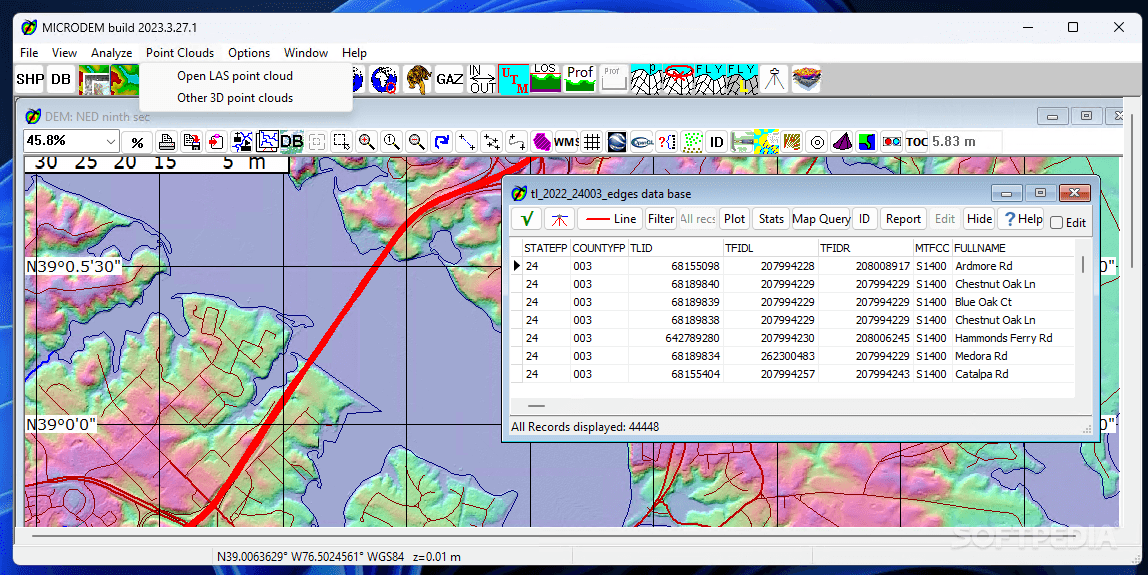
Task: Click the map window DB overlay icon
Action: pyautogui.click(x=291, y=141)
